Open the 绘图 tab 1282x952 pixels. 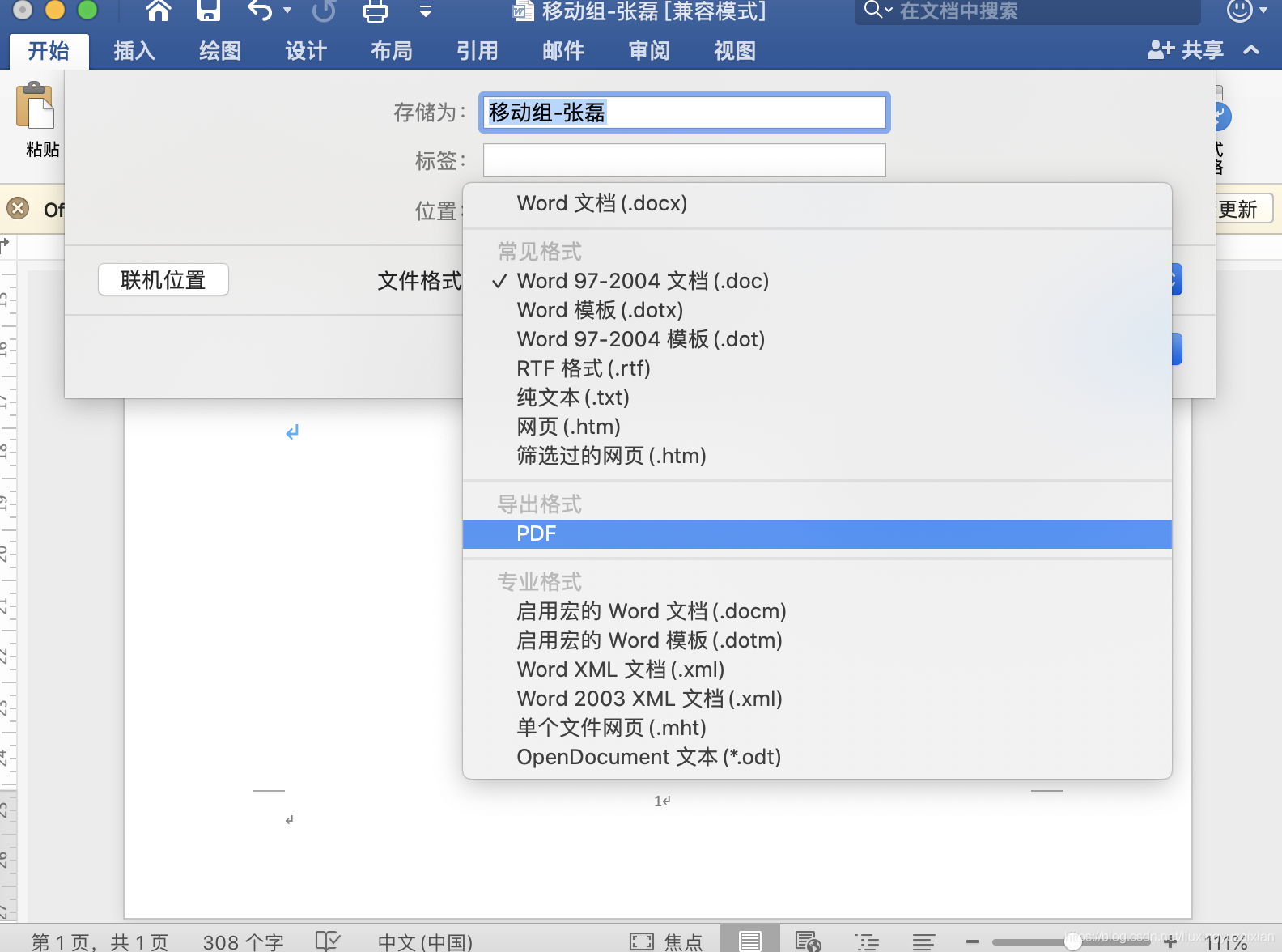pyautogui.click(x=220, y=51)
